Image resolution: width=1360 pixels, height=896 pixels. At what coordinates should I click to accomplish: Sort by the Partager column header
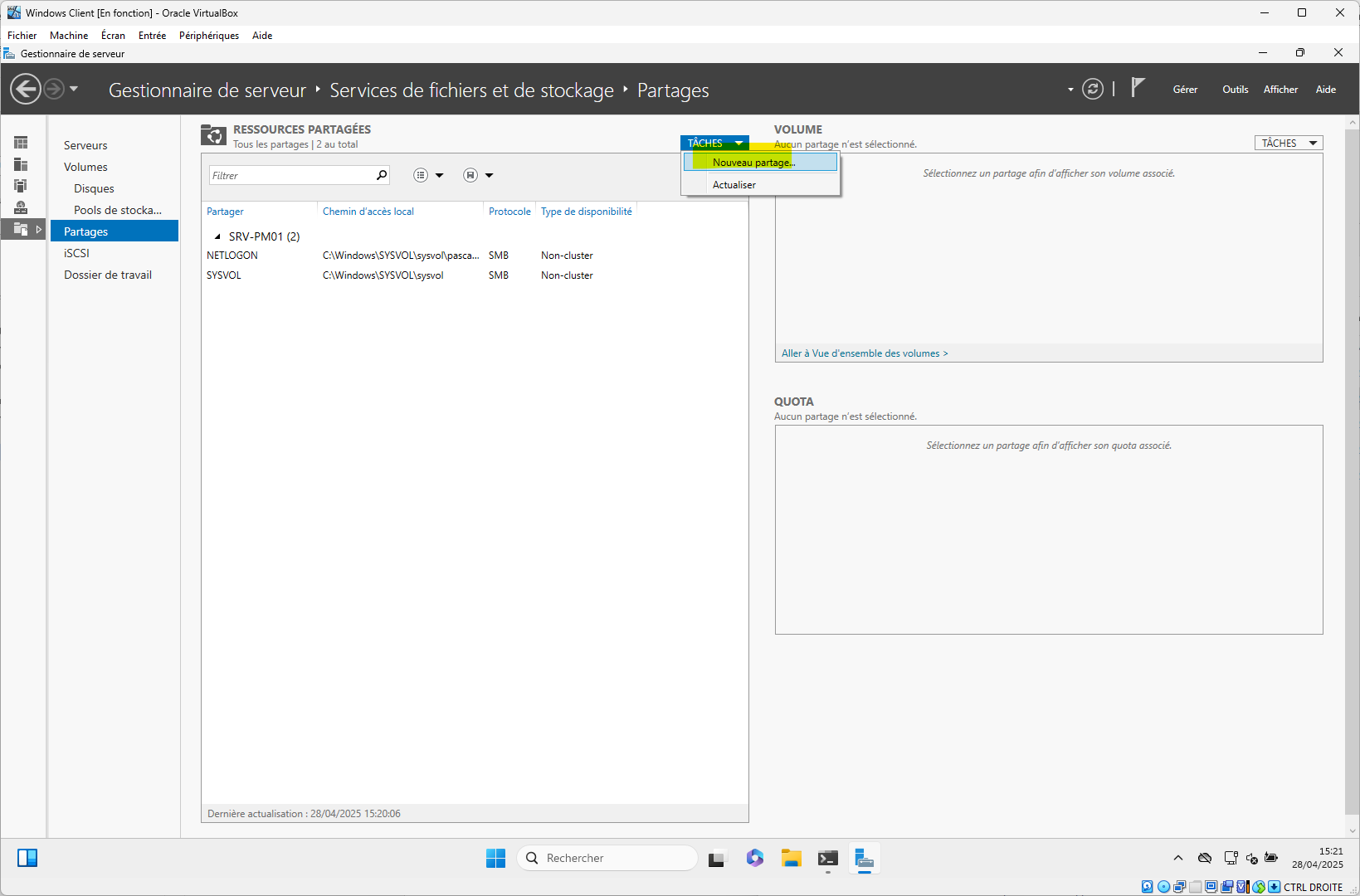[225, 212]
